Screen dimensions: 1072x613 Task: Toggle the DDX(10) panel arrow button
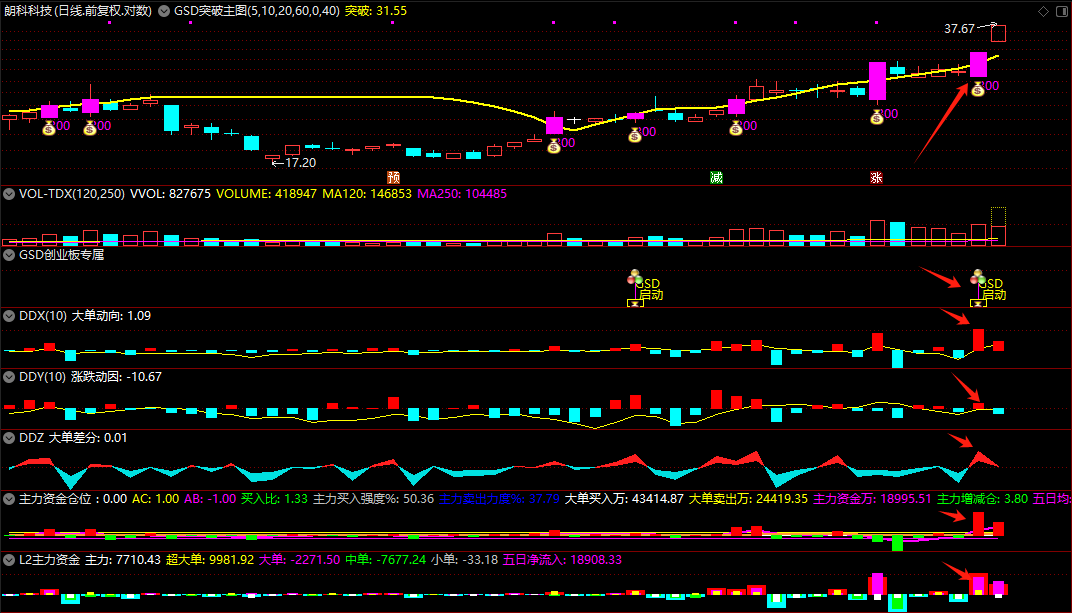(9, 316)
